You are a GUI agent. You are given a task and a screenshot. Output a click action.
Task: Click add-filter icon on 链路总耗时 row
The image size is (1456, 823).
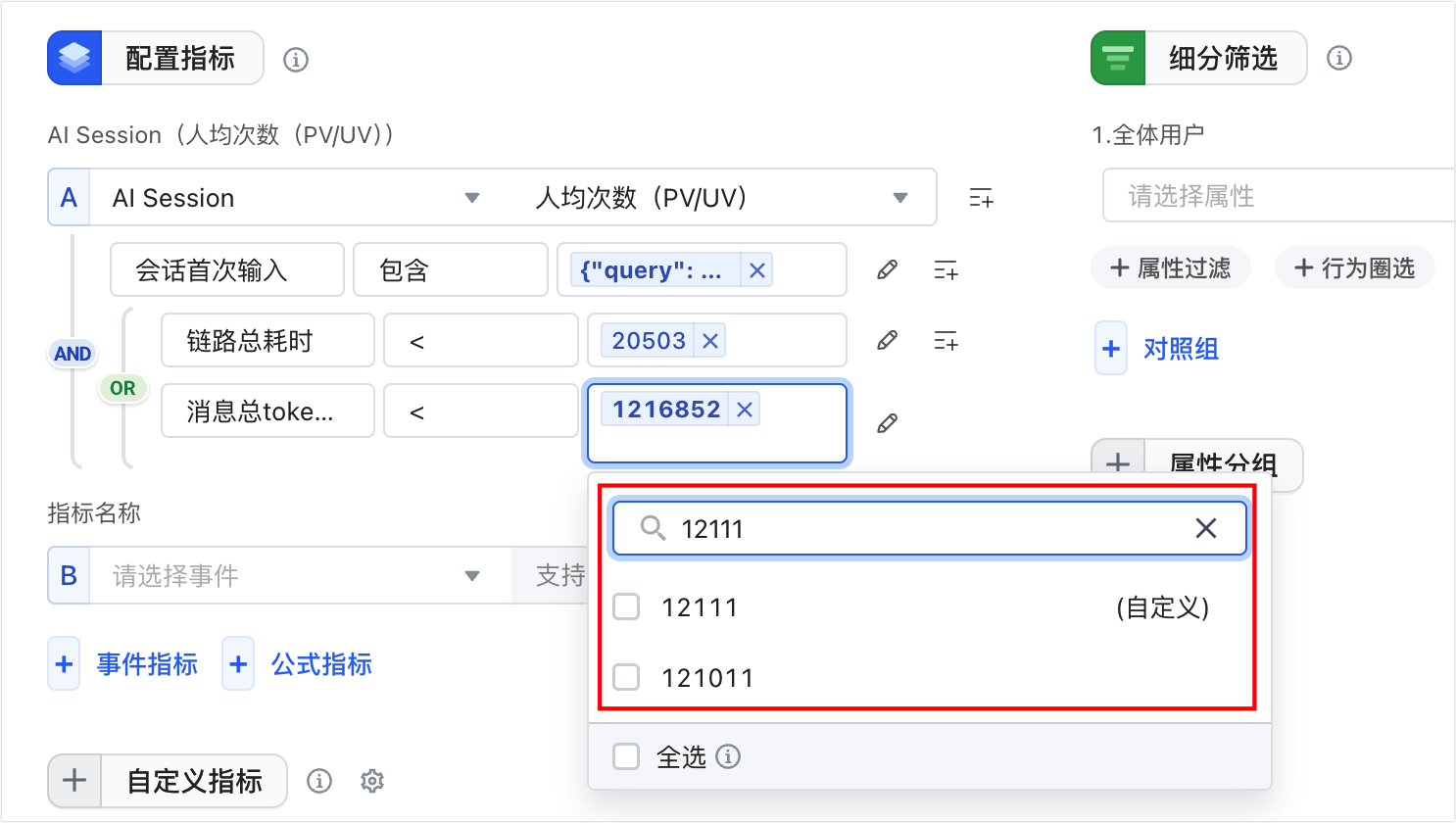(946, 340)
